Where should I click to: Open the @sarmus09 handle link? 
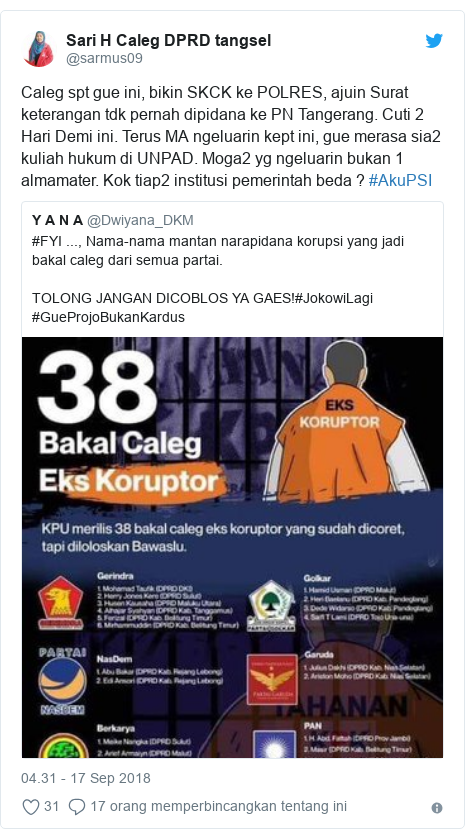click(x=104, y=58)
